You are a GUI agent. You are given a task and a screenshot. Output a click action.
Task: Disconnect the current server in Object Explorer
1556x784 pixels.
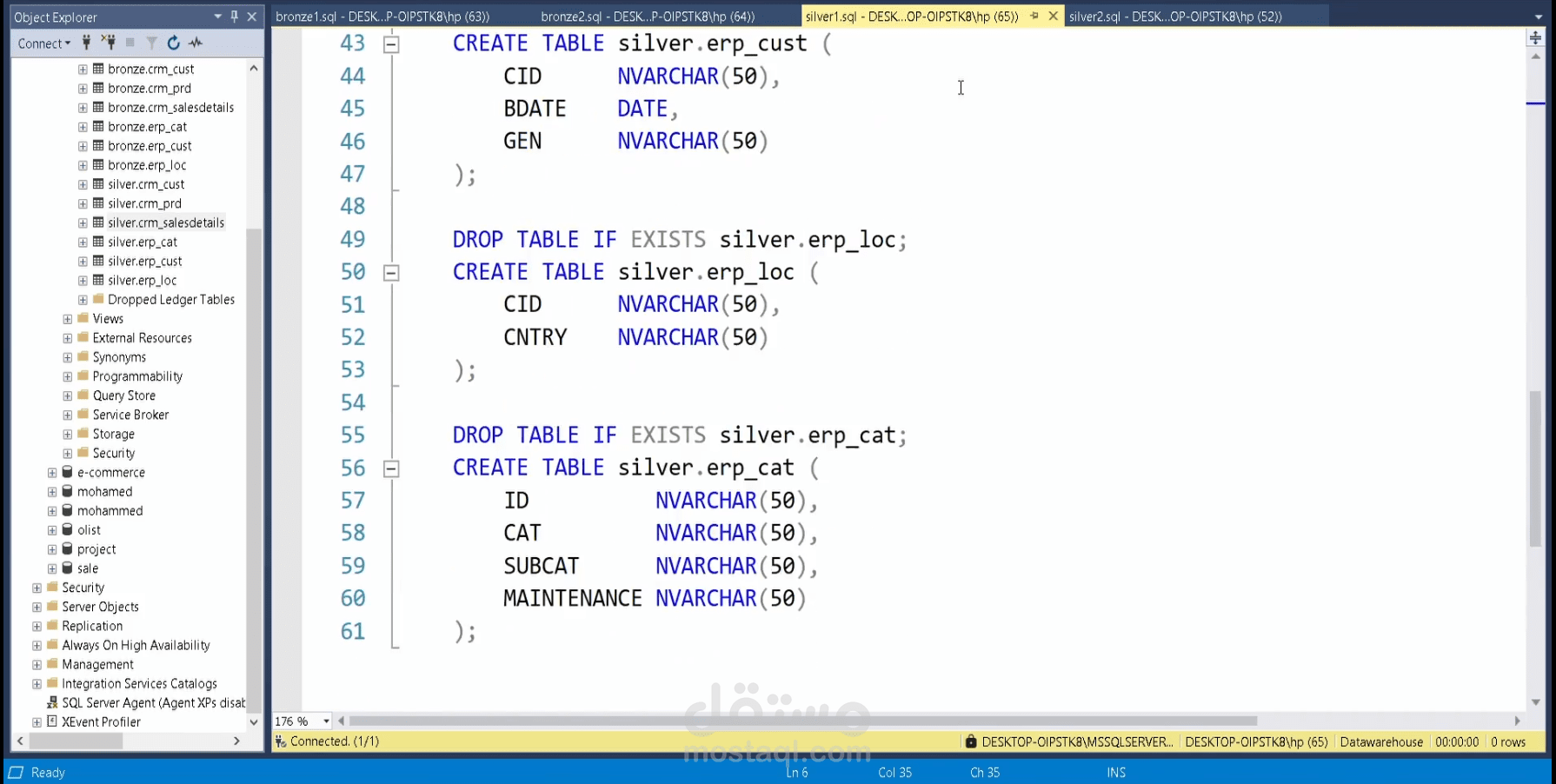(110, 43)
